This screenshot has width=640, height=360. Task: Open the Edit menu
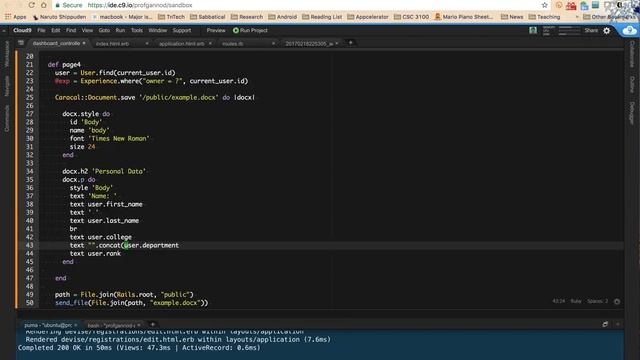click(x=56, y=30)
